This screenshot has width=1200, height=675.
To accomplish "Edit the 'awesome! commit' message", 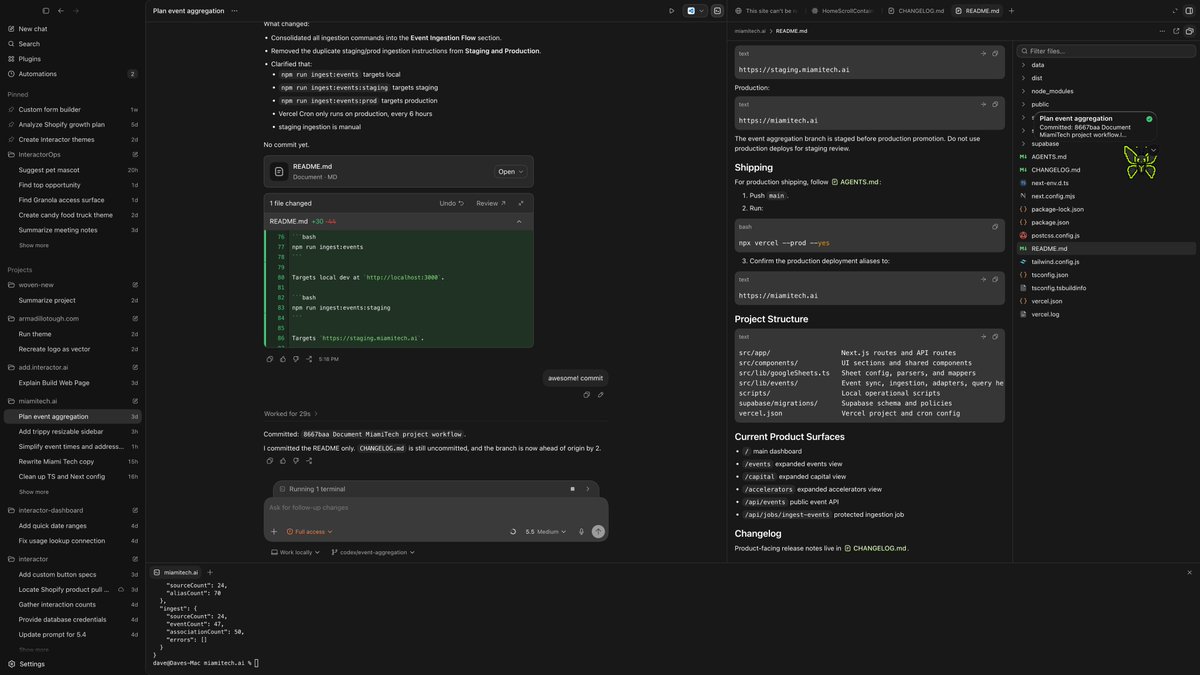I will pyautogui.click(x=600, y=395).
